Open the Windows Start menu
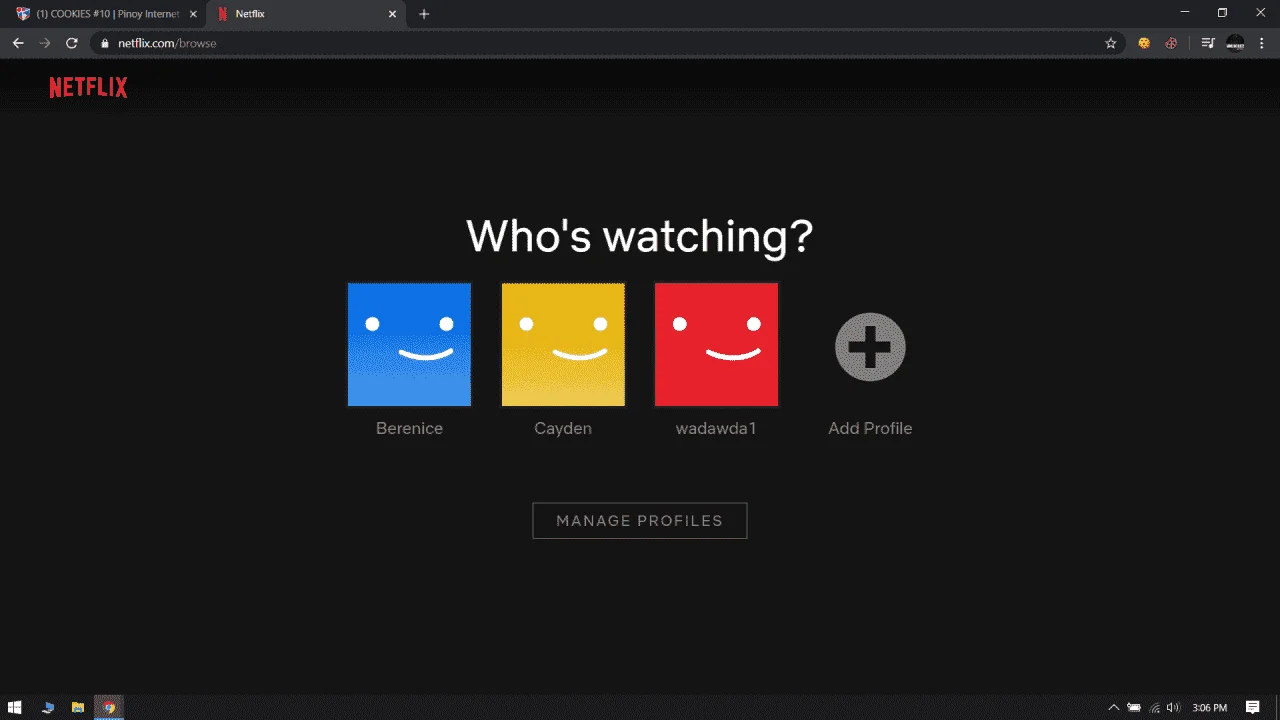This screenshot has height=720, width=1280. click(15, 708)
